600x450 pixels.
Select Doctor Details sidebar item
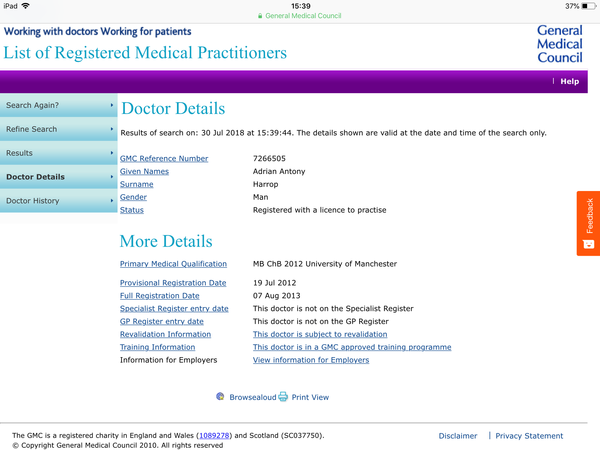coord(59,177)
